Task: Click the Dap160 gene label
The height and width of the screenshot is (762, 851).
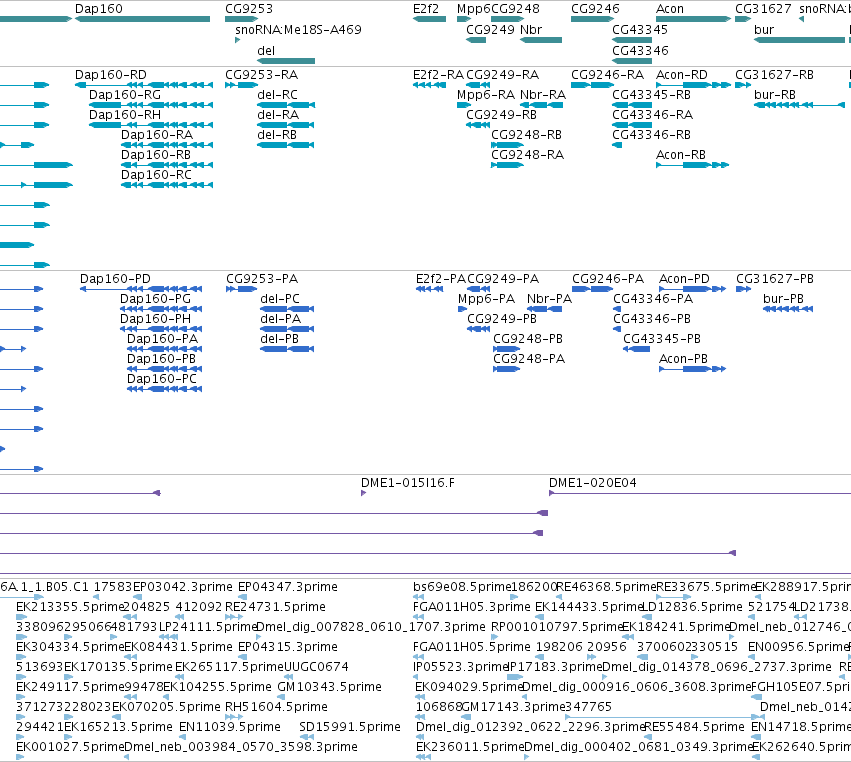Action: tap(99, 9)
